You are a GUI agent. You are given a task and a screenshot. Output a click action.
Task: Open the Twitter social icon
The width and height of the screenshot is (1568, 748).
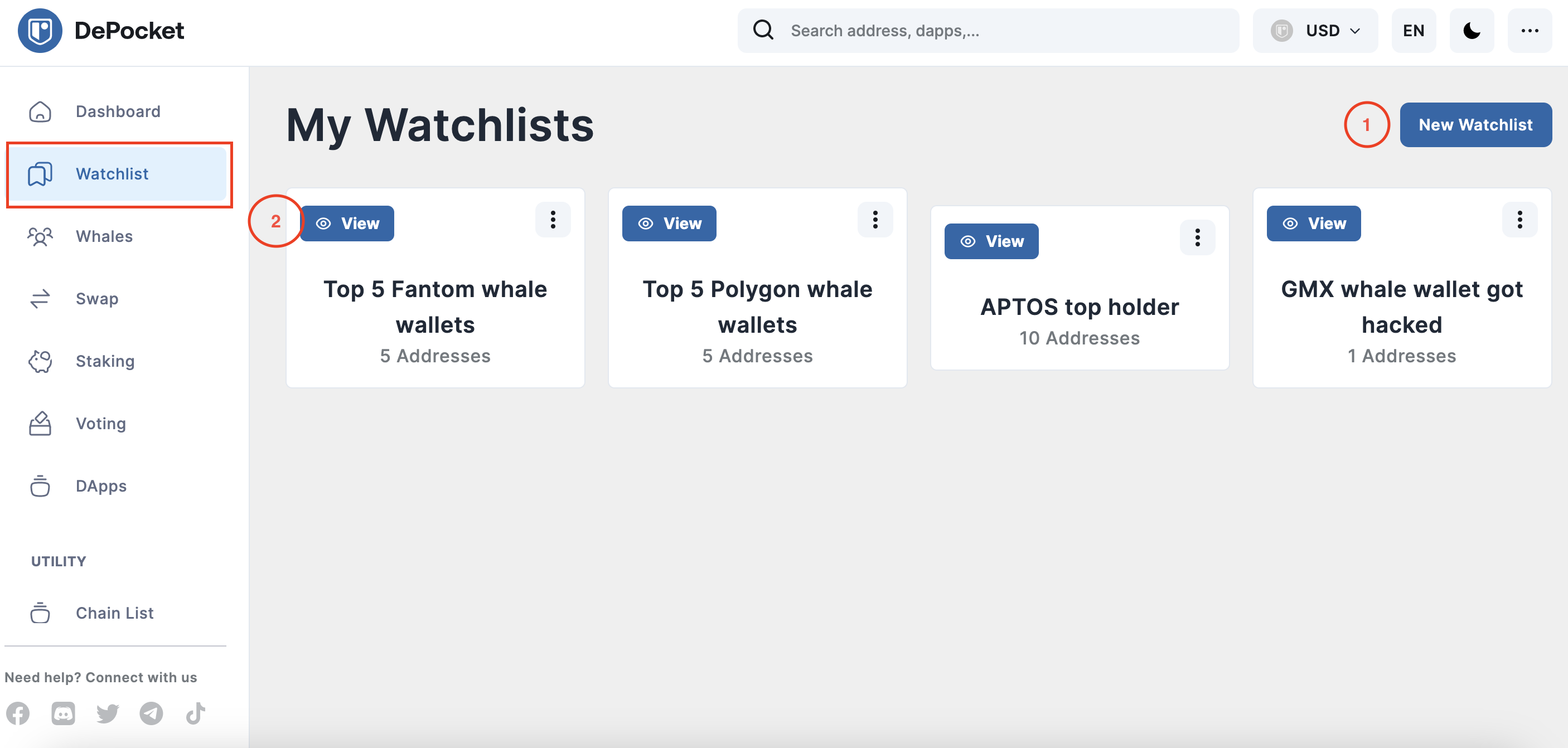click(x=108, y=713)
